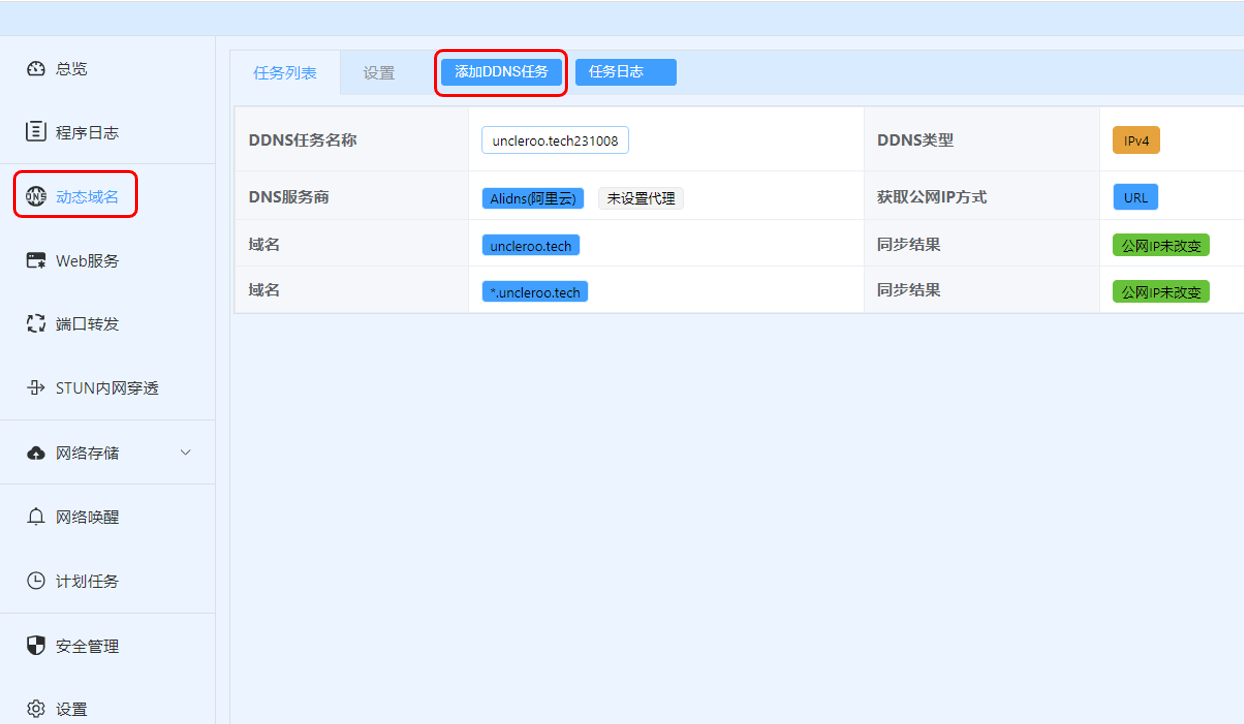Click the Web服务 window icon
Image resolution: width=1244 pixels, height=724 pixels.
pyautogui.click(x=36, y=260)
